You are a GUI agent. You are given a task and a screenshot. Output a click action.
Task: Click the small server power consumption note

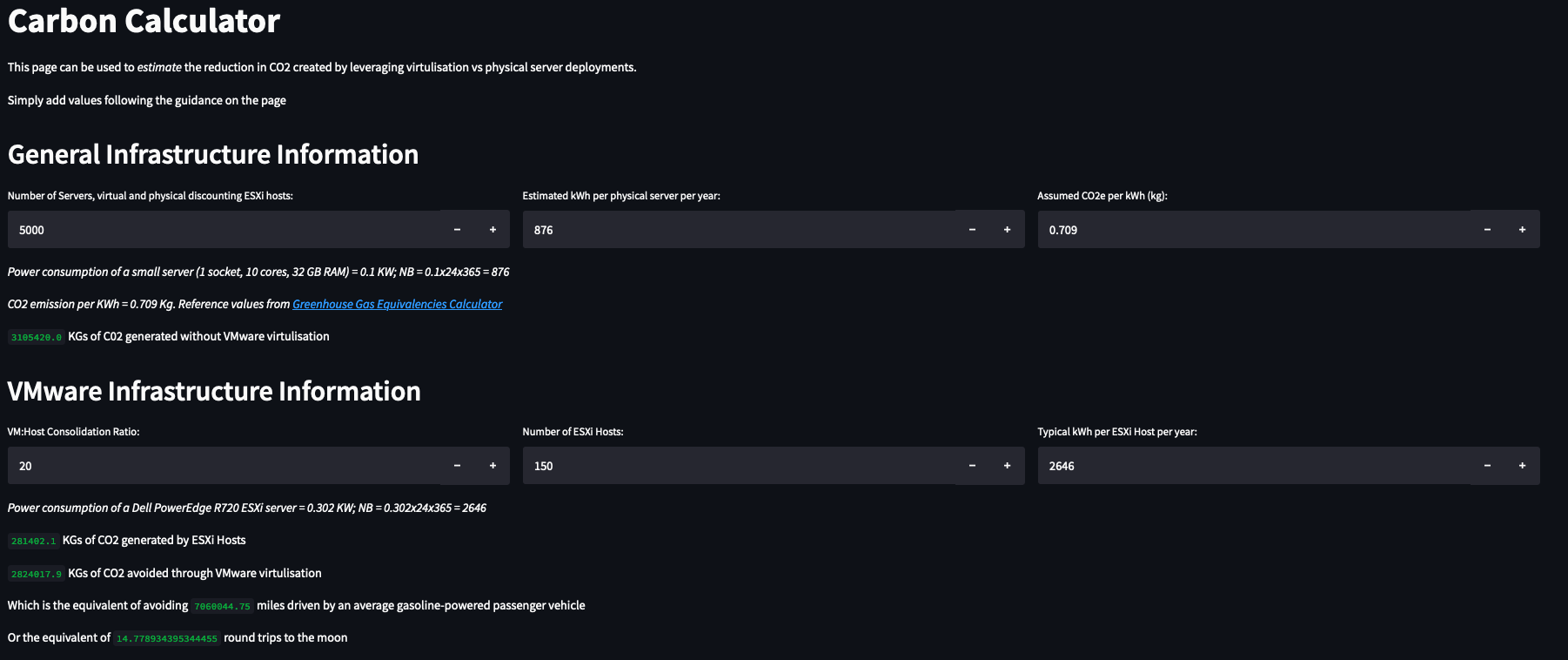[x=258, y=272]
